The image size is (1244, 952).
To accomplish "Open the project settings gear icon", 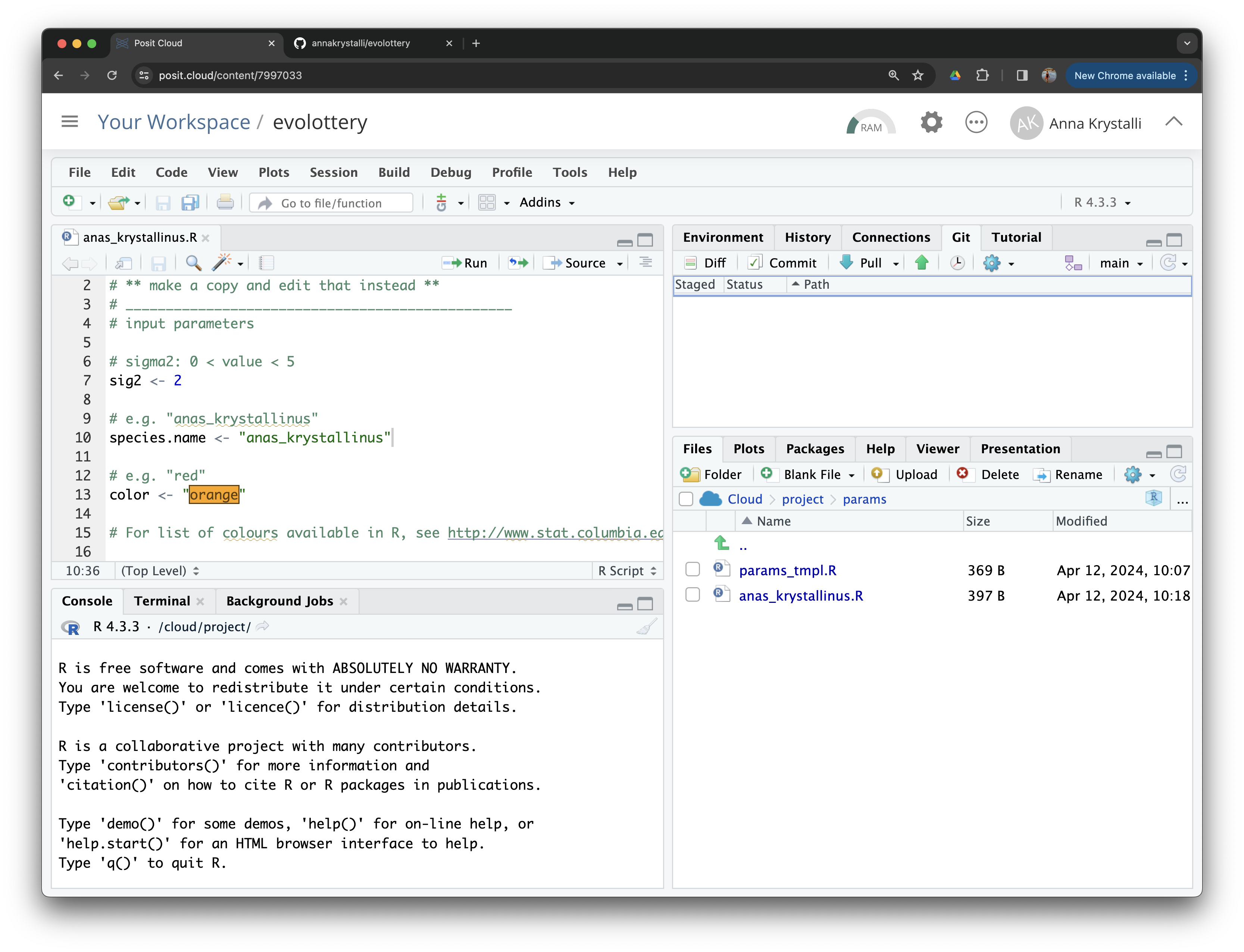I will pyautogui.click(x=931, y=122).
